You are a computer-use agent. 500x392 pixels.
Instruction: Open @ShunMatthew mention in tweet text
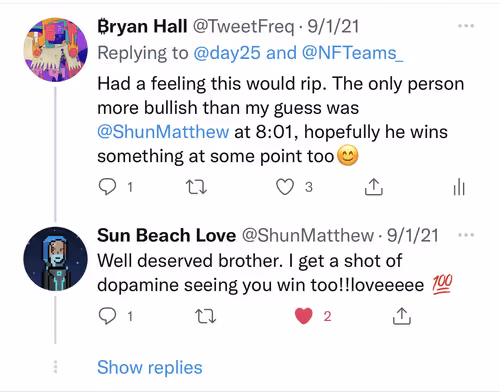(163, 132)
